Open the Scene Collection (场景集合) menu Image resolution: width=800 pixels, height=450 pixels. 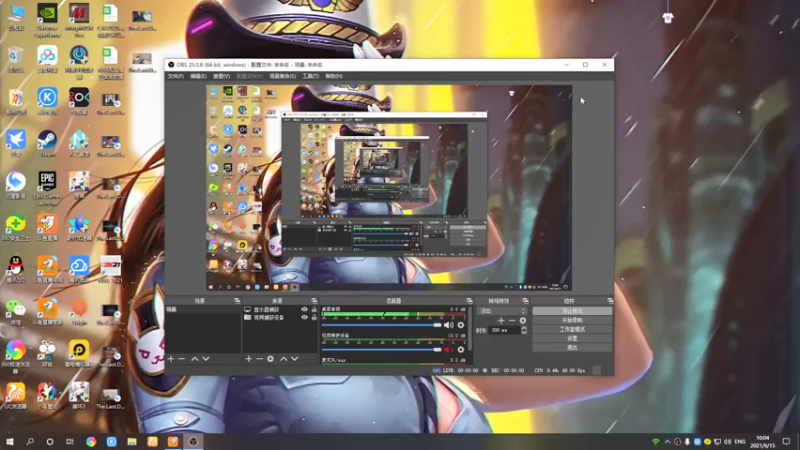click(x=282, y=77)
